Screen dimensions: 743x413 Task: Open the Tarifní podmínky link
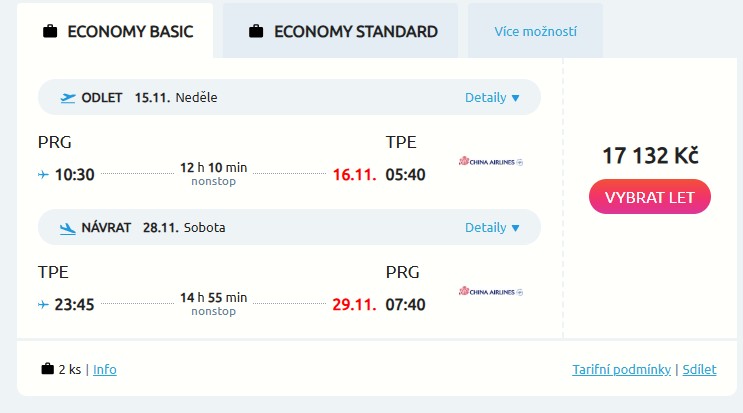click(621, 369)
